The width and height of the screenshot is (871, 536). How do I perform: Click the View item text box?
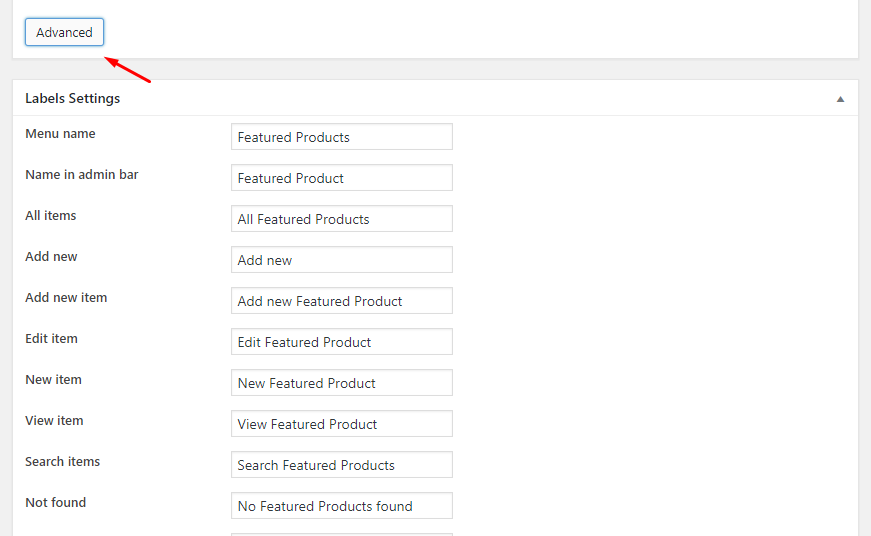pos(341,424)
